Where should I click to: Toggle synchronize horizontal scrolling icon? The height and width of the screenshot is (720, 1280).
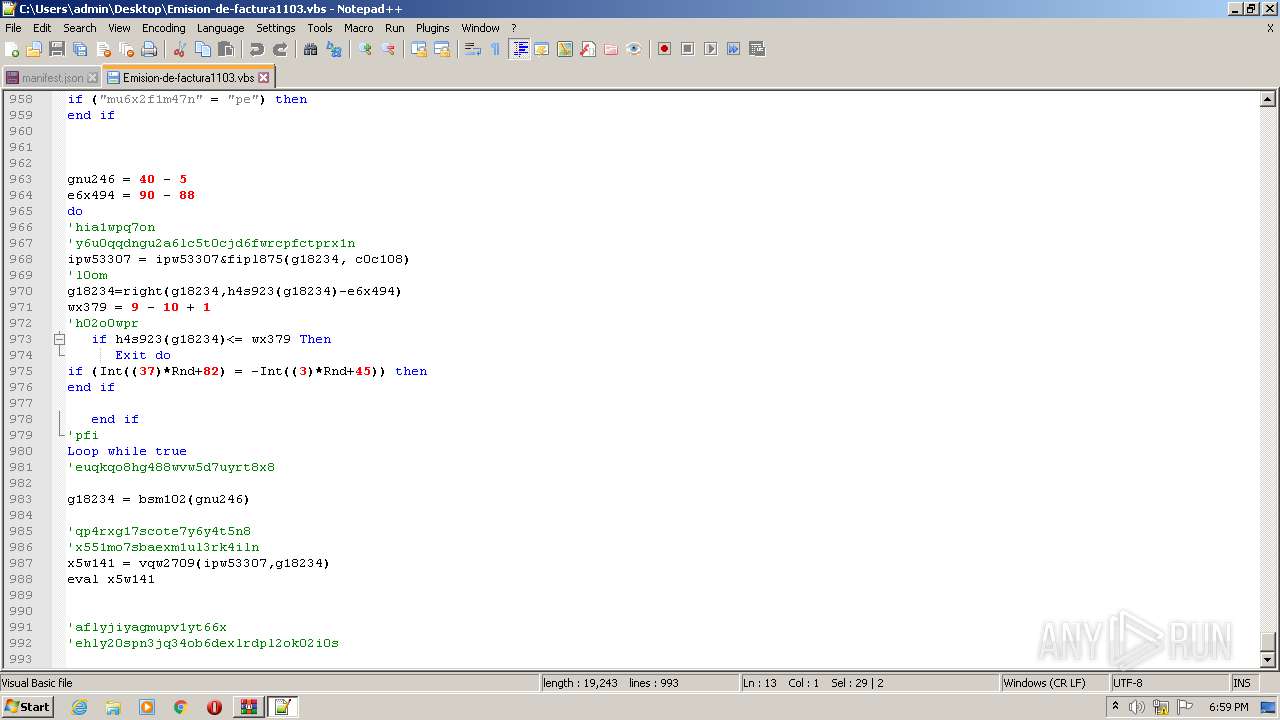tap(441, 49)
